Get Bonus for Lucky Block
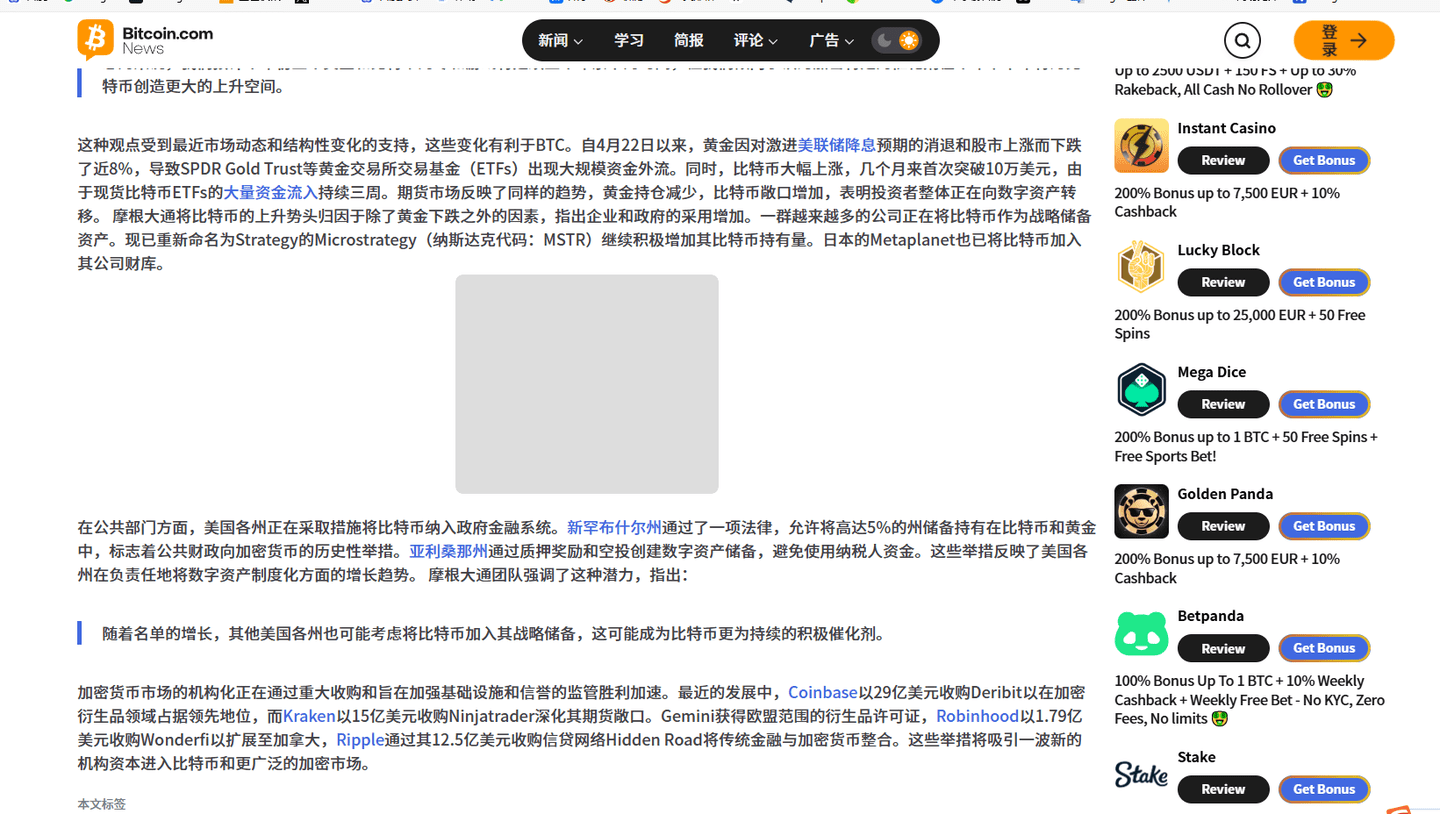The image size is (1440, 814). (1324, 282)
